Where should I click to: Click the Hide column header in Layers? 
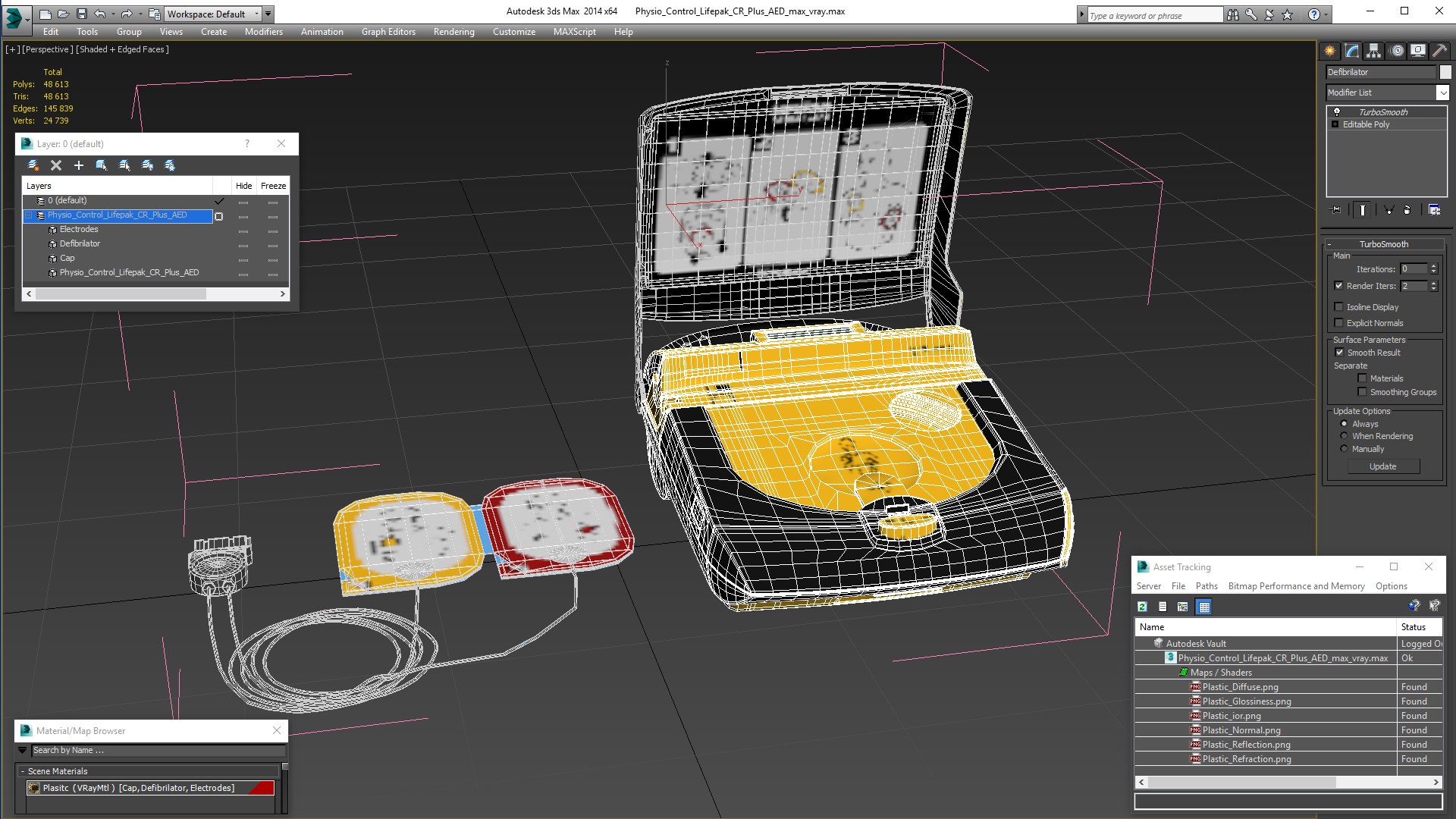click(x=243, y=186)
